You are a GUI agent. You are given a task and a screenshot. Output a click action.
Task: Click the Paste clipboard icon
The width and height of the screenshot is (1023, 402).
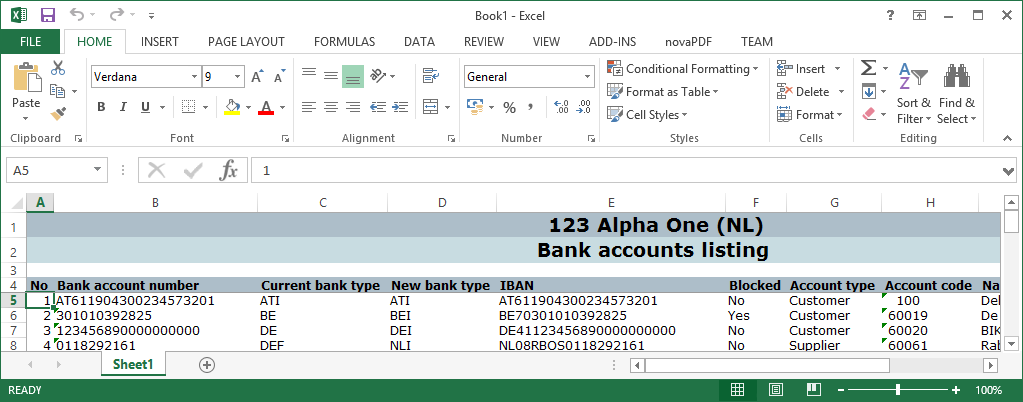26,76
